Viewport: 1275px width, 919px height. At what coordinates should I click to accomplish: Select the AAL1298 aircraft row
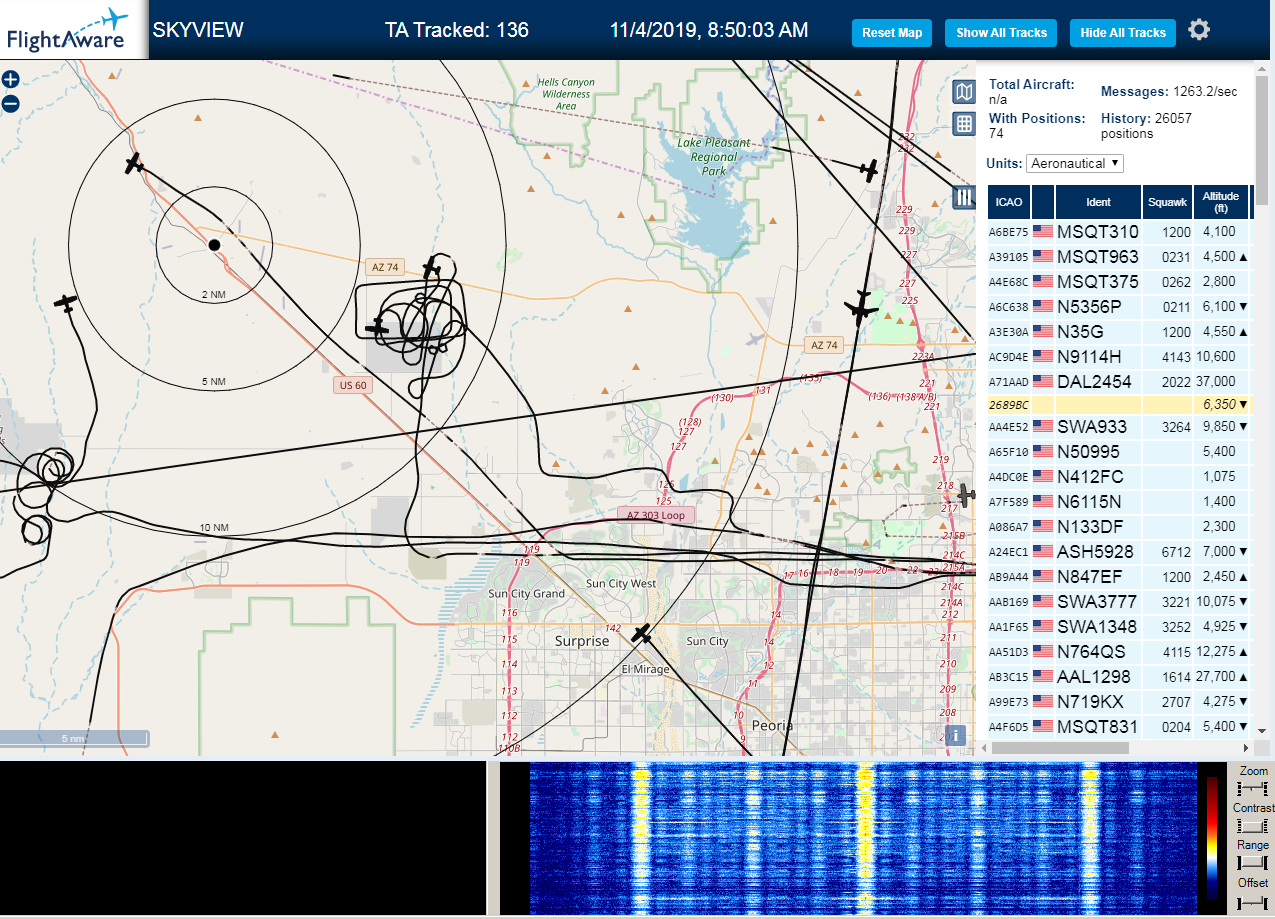click(x=1119, y=676)
